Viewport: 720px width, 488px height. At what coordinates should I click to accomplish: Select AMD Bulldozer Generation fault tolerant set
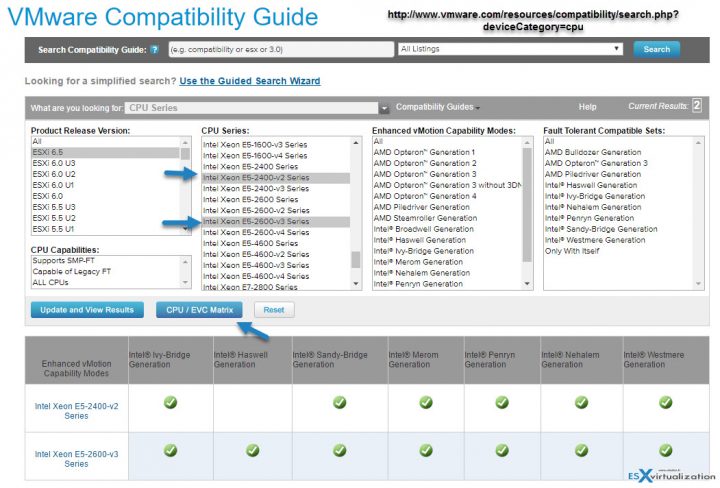coord(618,152)
